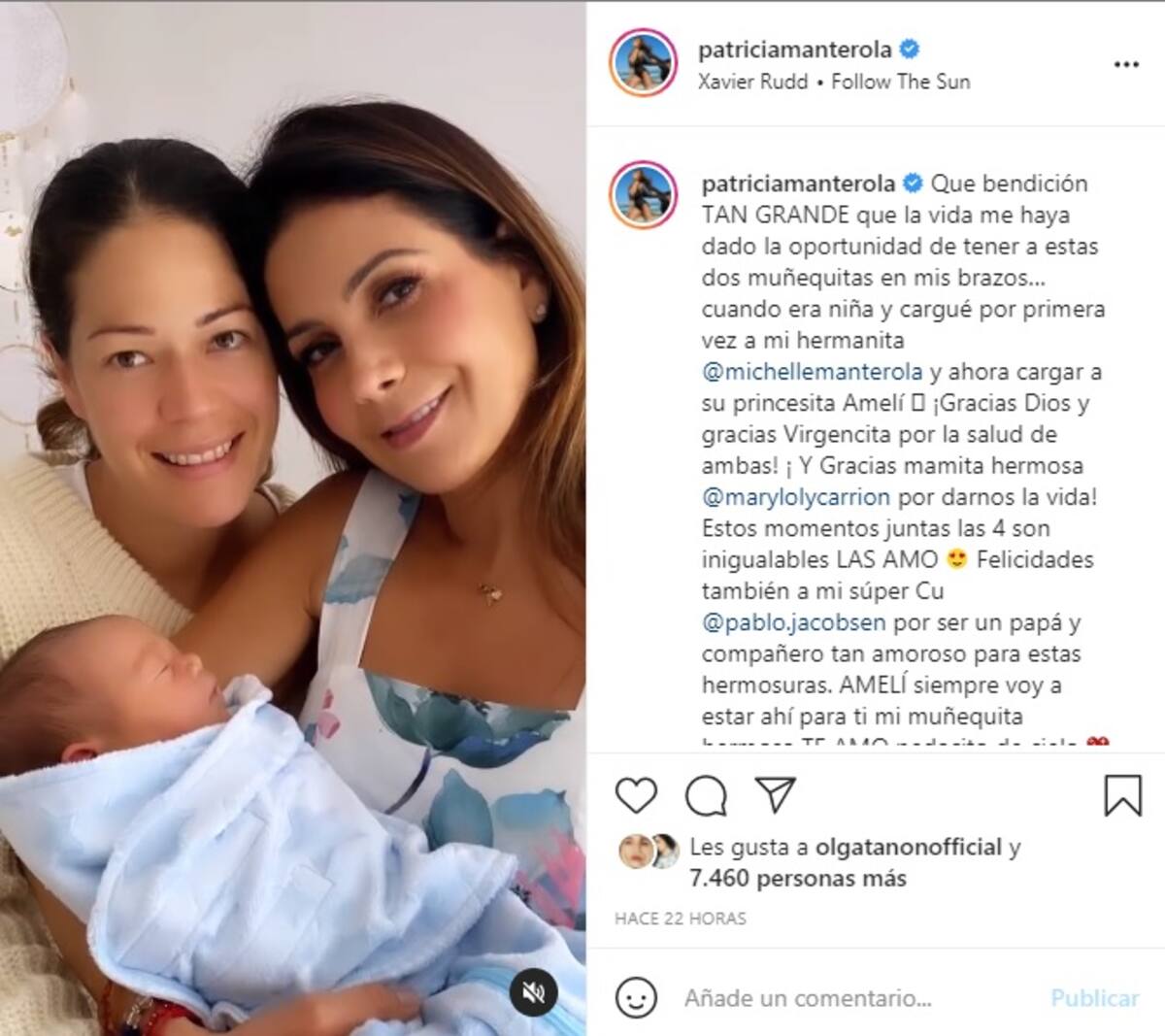1165x1036 pixels.
Task: Save post with bookmark icon
Action: (x=1122, y=796)
